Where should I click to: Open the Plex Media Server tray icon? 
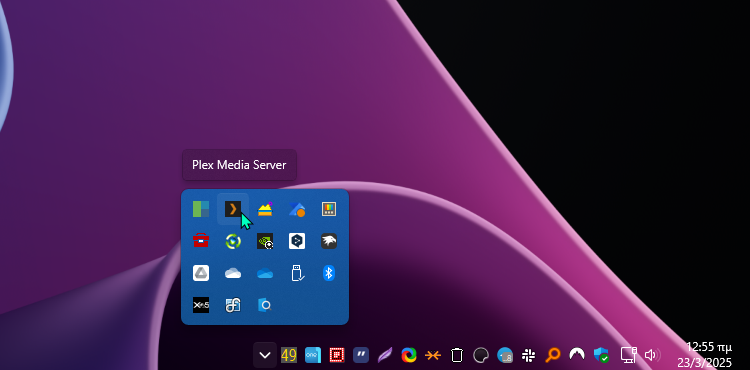(x=233, y=209)
